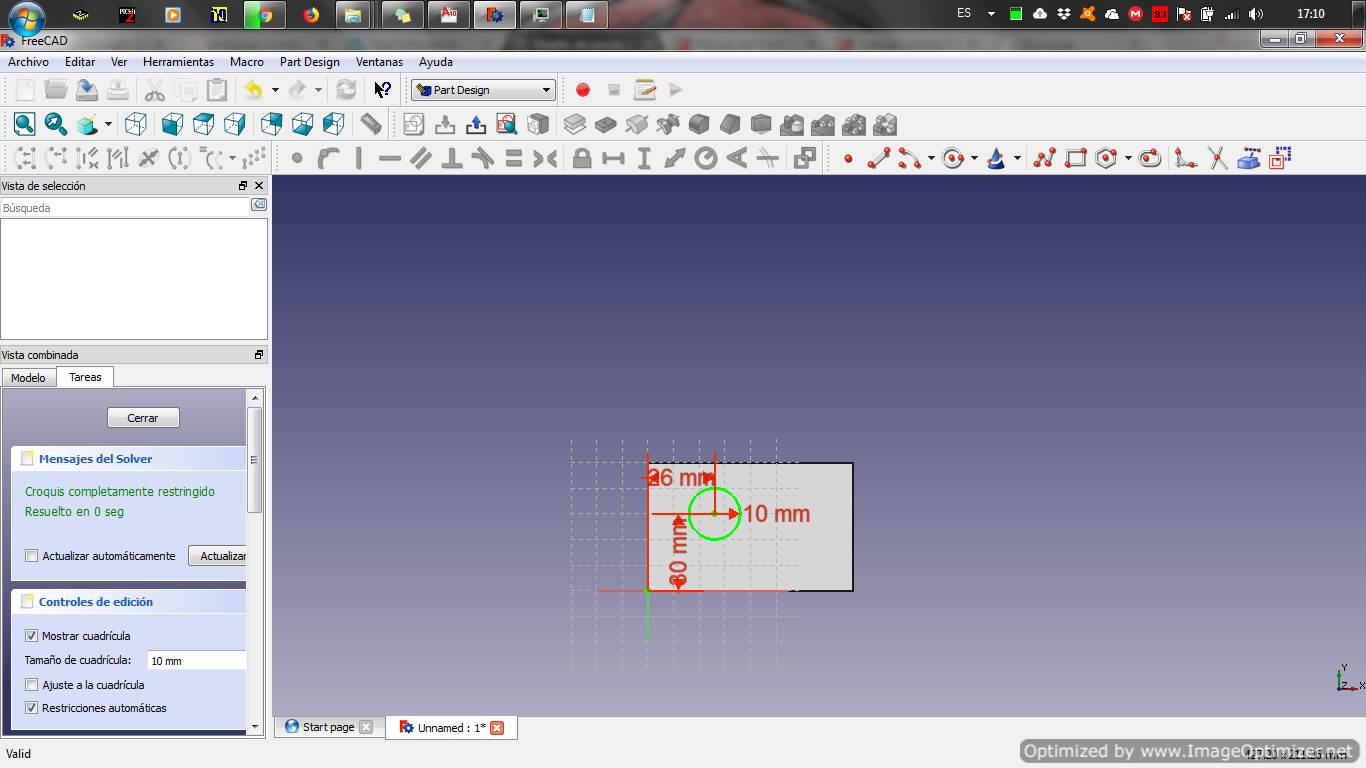
Task: Expand the arc tools dropdown arrow
Action: coord(931,158)
